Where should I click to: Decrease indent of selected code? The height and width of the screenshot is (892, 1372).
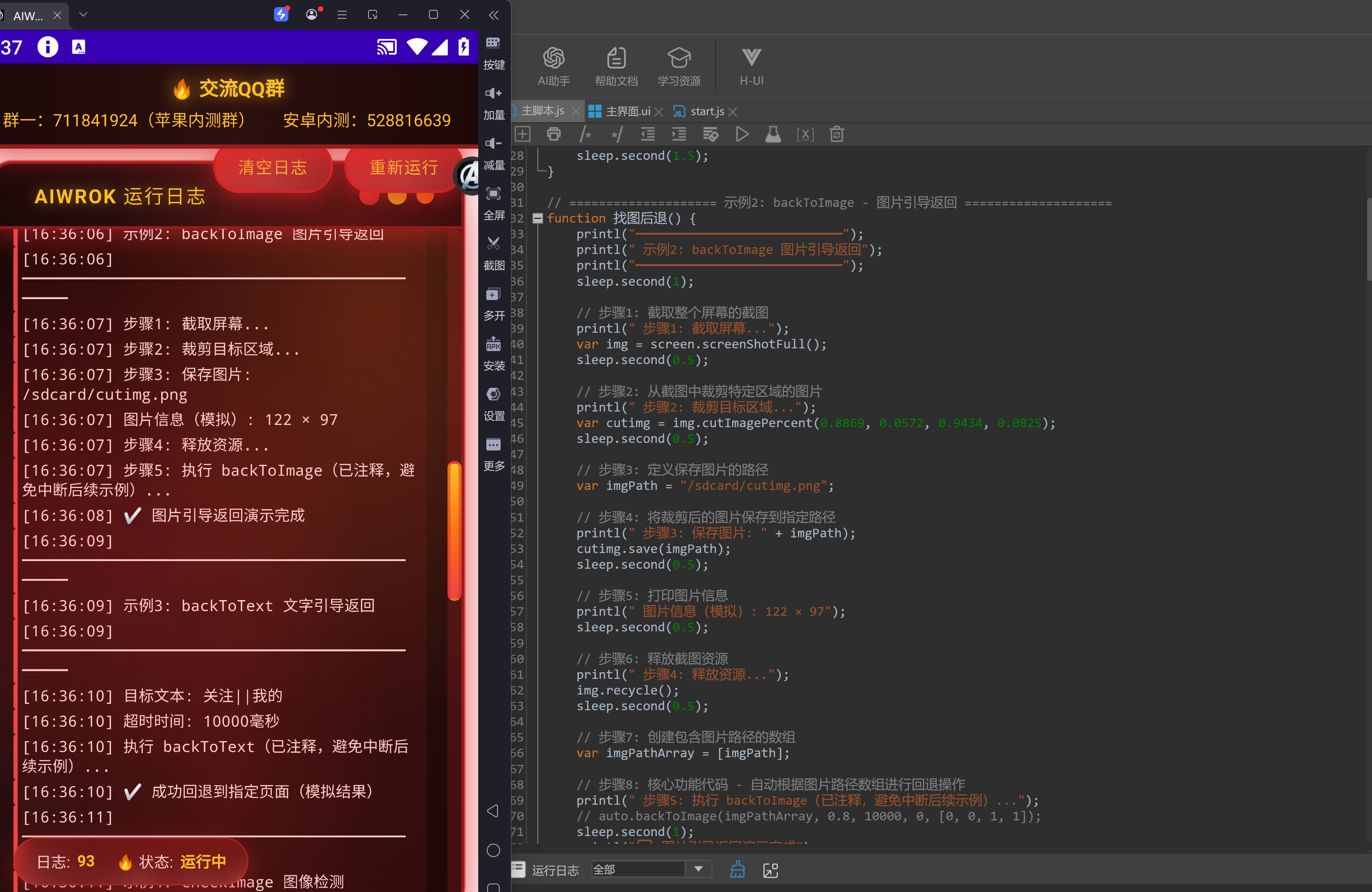click(x=648, y=134)
